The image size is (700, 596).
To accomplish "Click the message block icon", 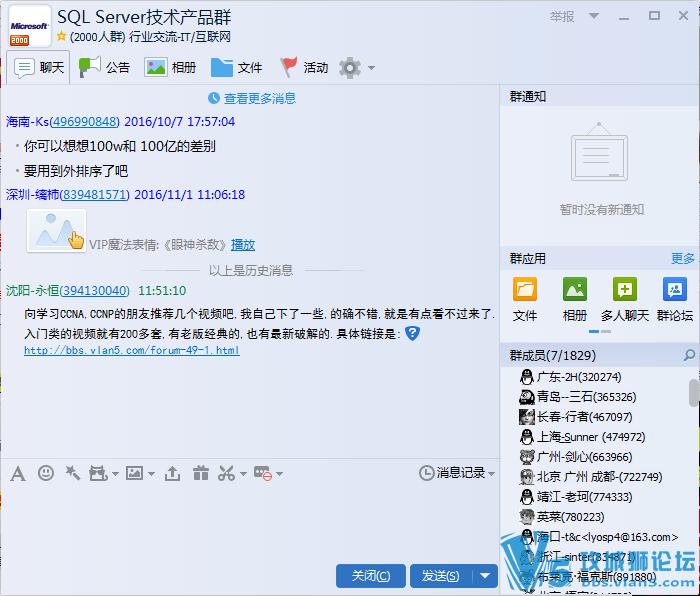I will 263,473.
